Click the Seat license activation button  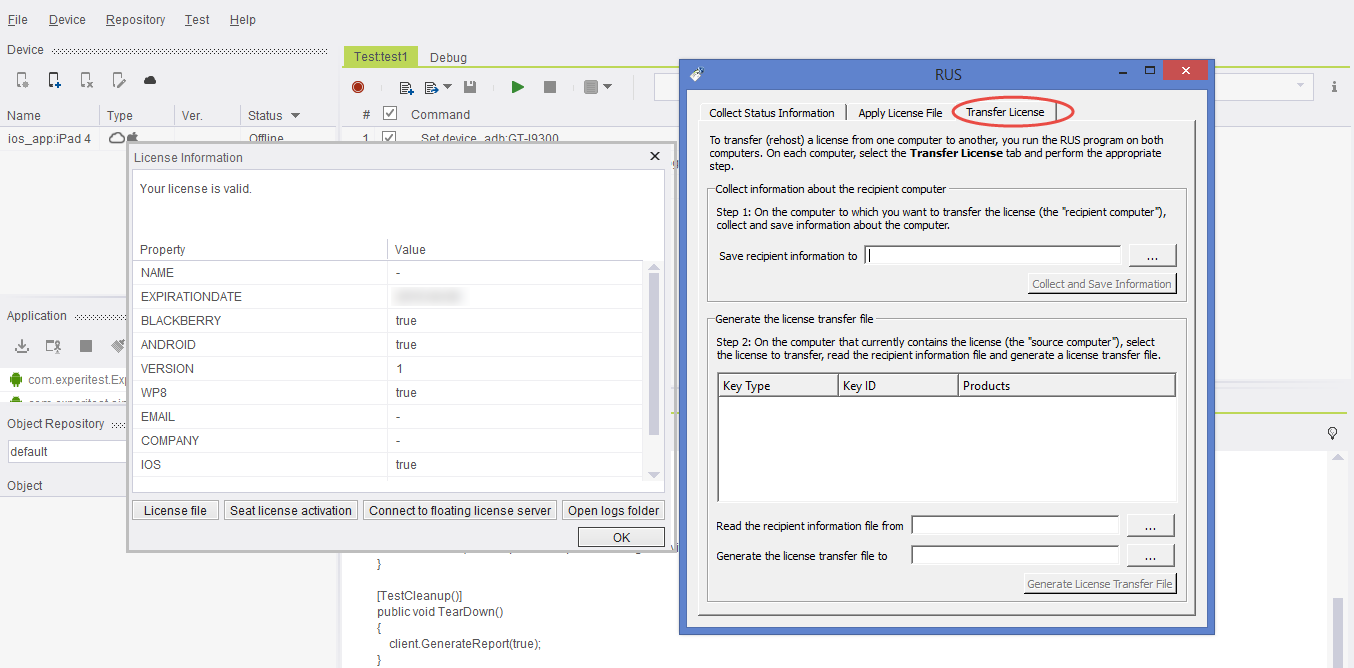coord(291,510)
